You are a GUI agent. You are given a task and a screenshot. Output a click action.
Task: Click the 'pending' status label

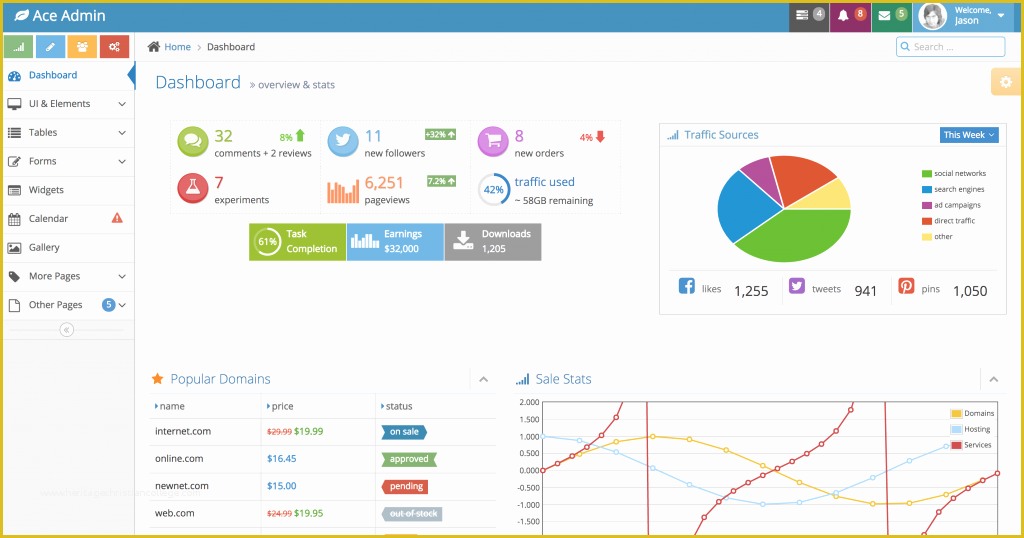405,486
